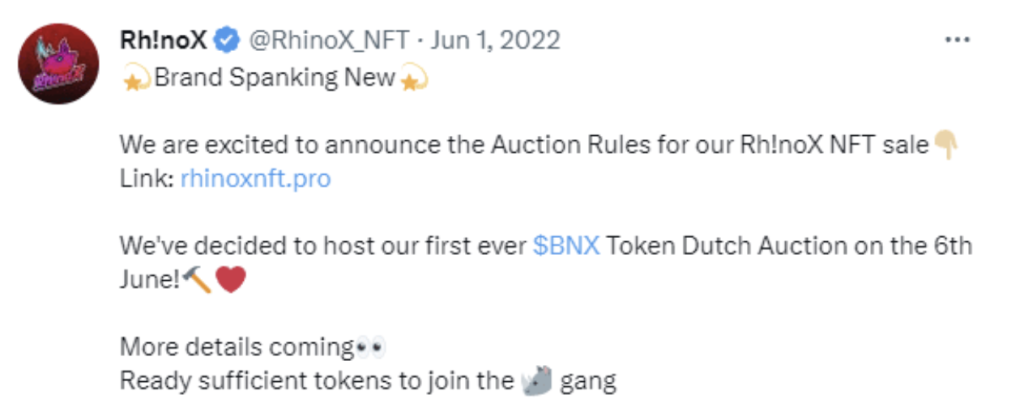The image size is (1024, 416).
Task: Click the Rh!noX display name
Action: point(164,41)
